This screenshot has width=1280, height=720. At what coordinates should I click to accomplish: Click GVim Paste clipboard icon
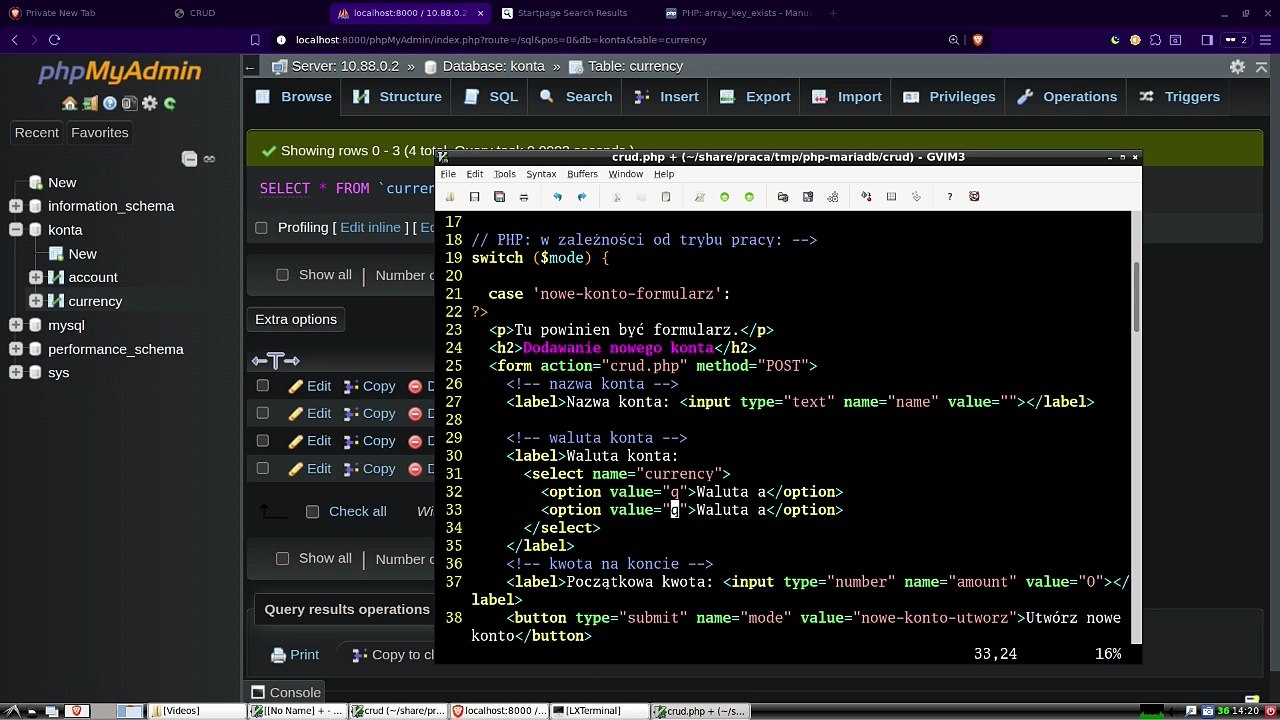[666, 197]
